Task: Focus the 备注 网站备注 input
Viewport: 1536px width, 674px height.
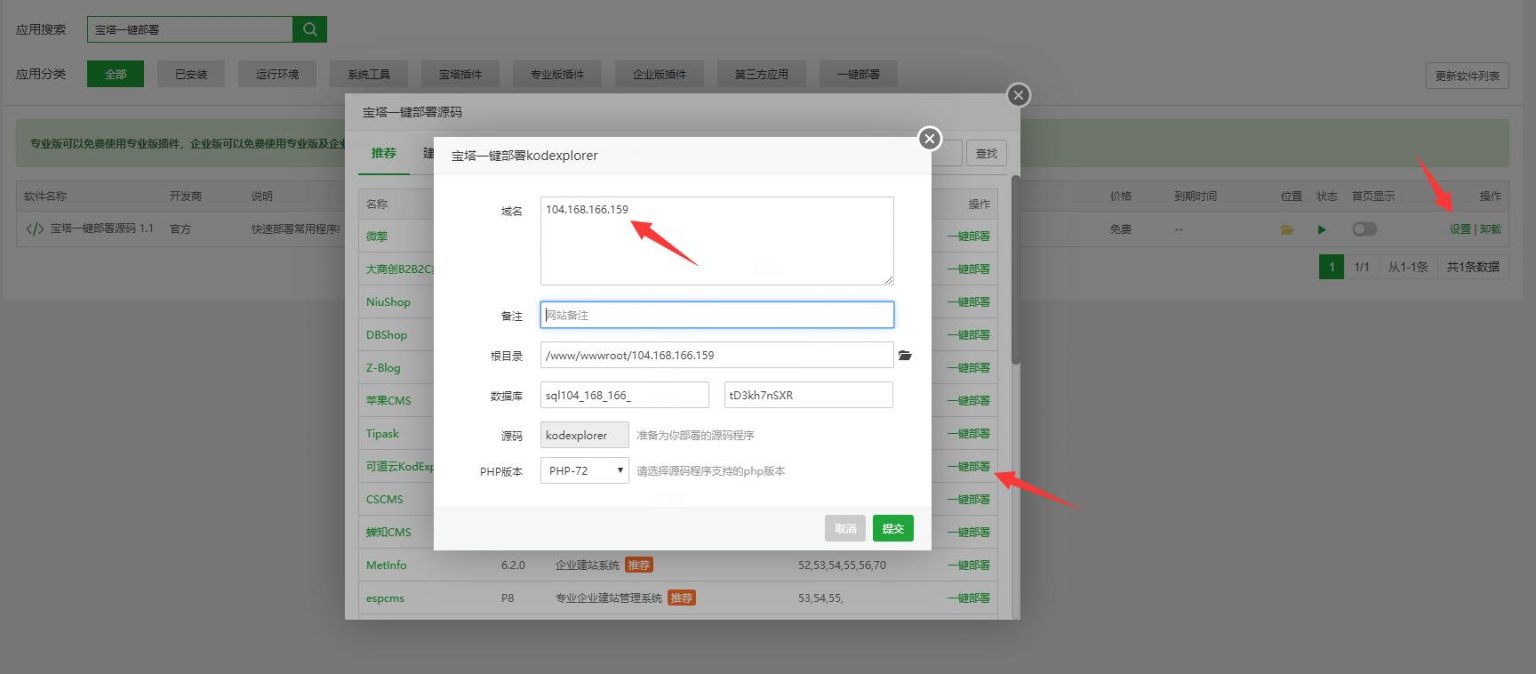Action: [x=717, y=315]
